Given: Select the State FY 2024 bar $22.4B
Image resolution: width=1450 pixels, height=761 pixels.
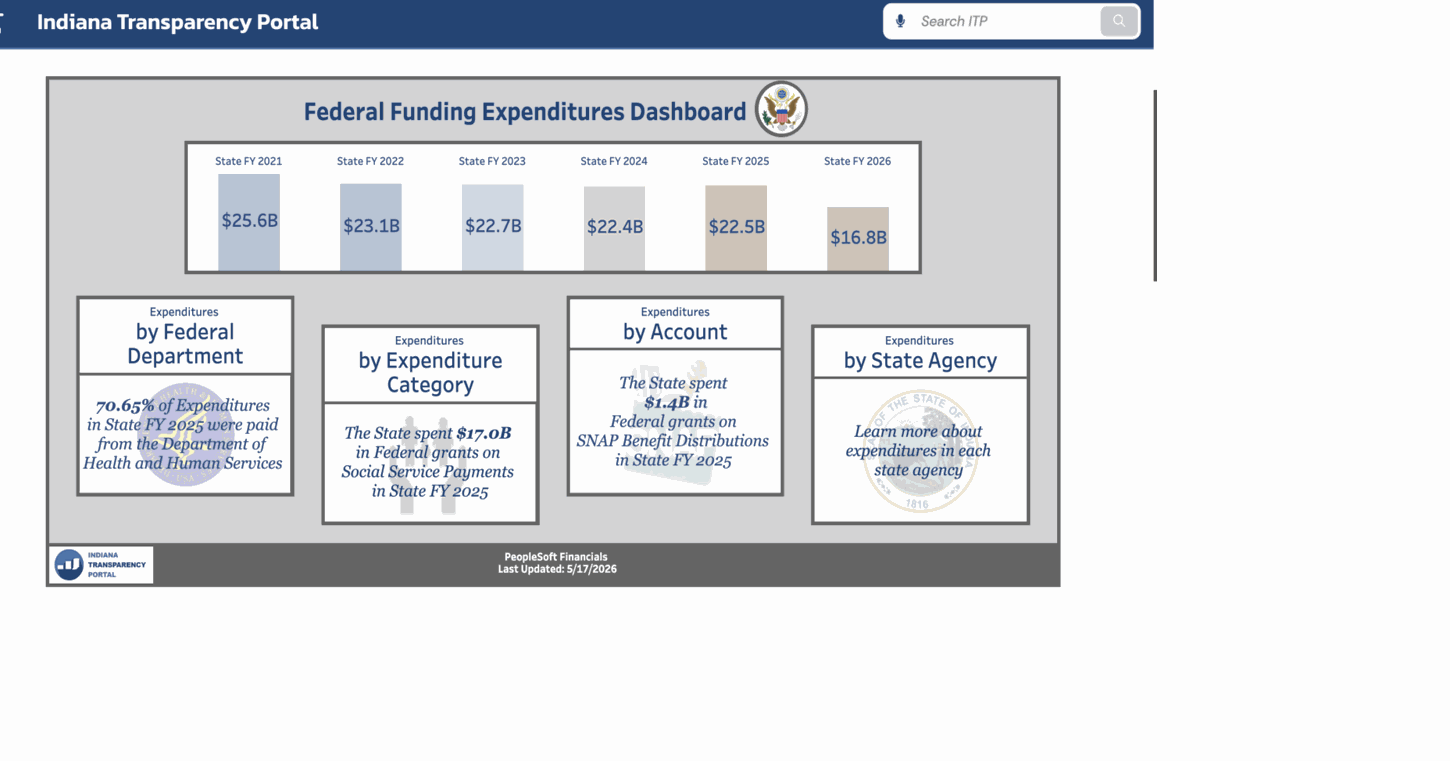Looking at the screenshot, I should coord(614,228).
